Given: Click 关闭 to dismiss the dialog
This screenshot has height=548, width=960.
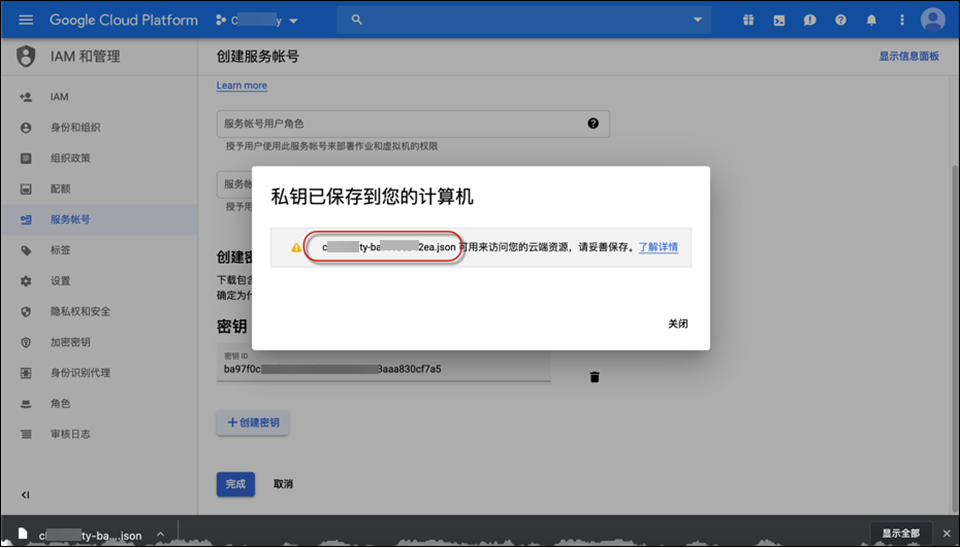Looking at the screenshot, I should click(678, 324).
